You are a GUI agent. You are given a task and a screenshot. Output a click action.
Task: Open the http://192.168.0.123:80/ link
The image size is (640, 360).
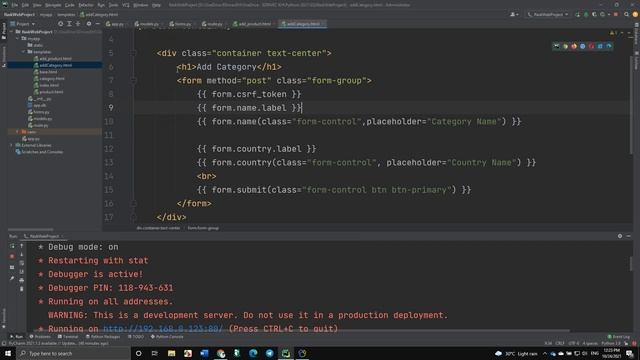tap(163, 329)
